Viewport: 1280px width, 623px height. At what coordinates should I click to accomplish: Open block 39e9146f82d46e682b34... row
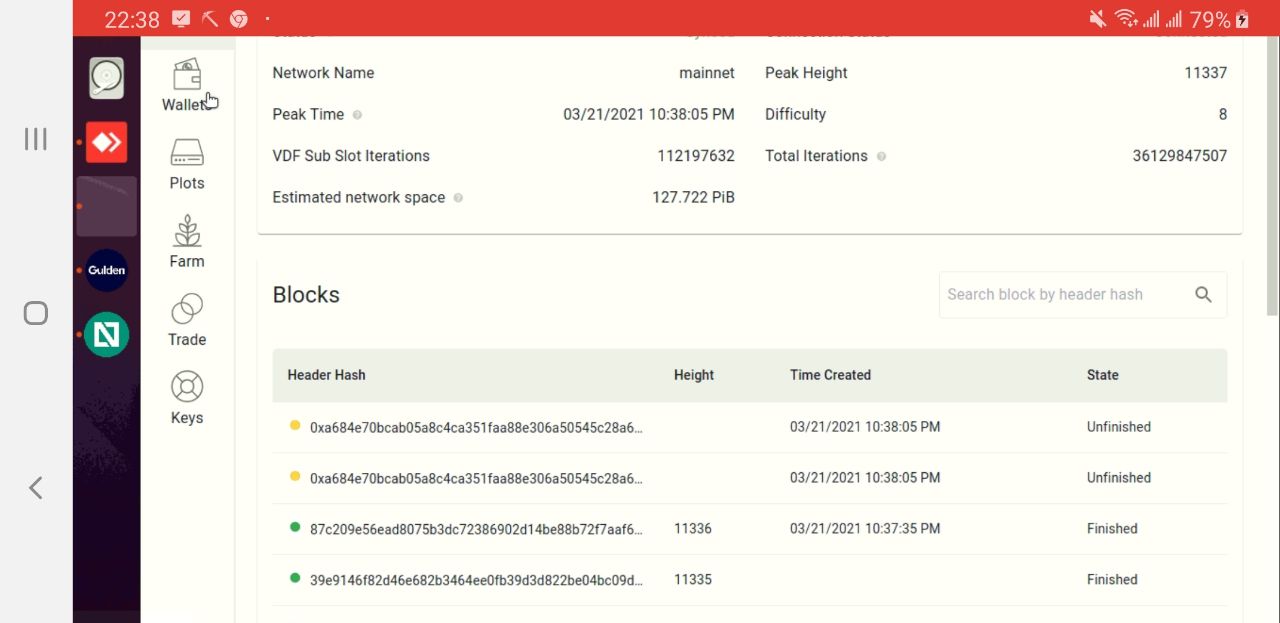click(x=749, y=579)
